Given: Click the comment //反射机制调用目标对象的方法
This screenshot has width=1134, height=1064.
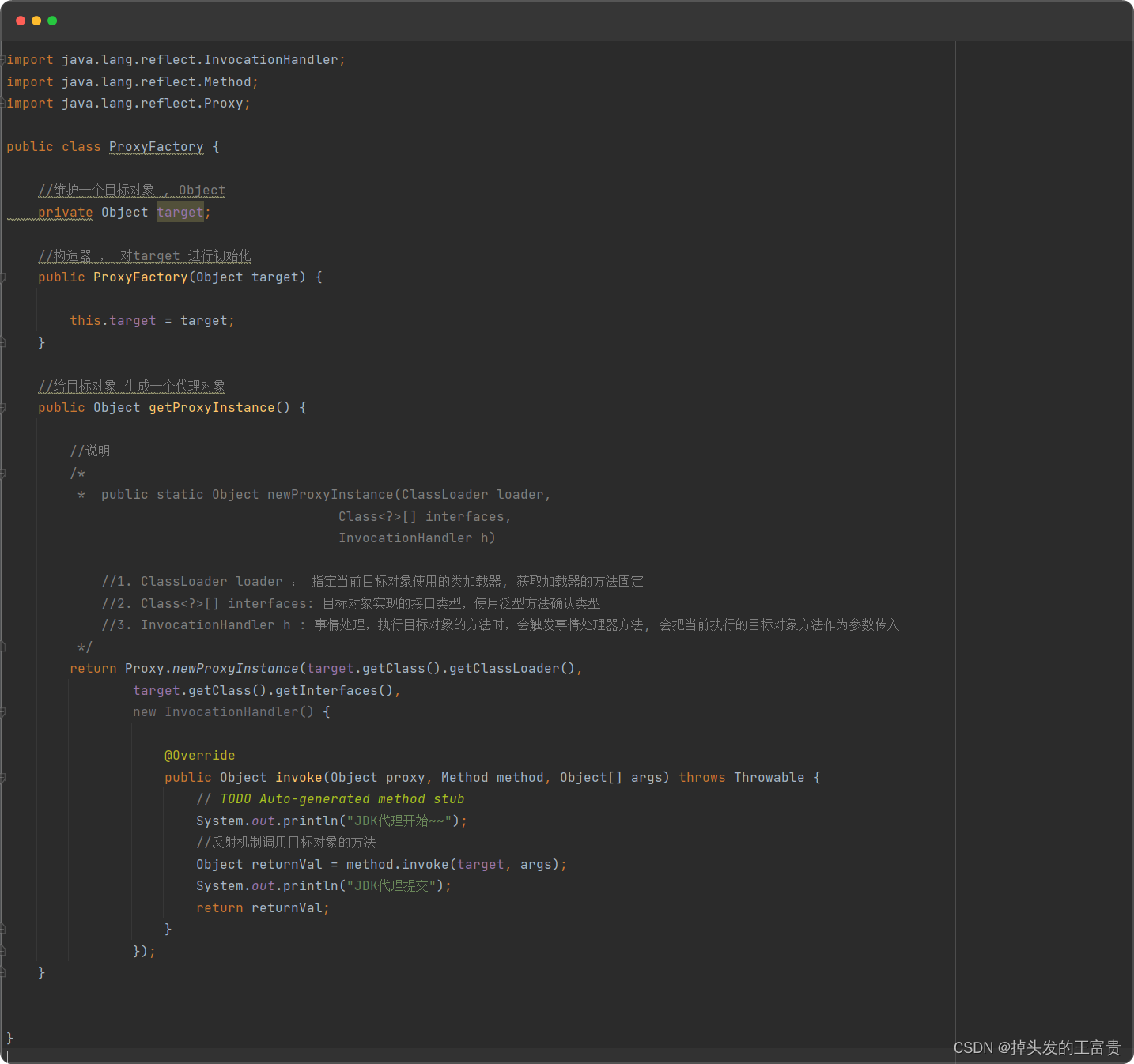Looking at the screenshot, I should (286, 843).
